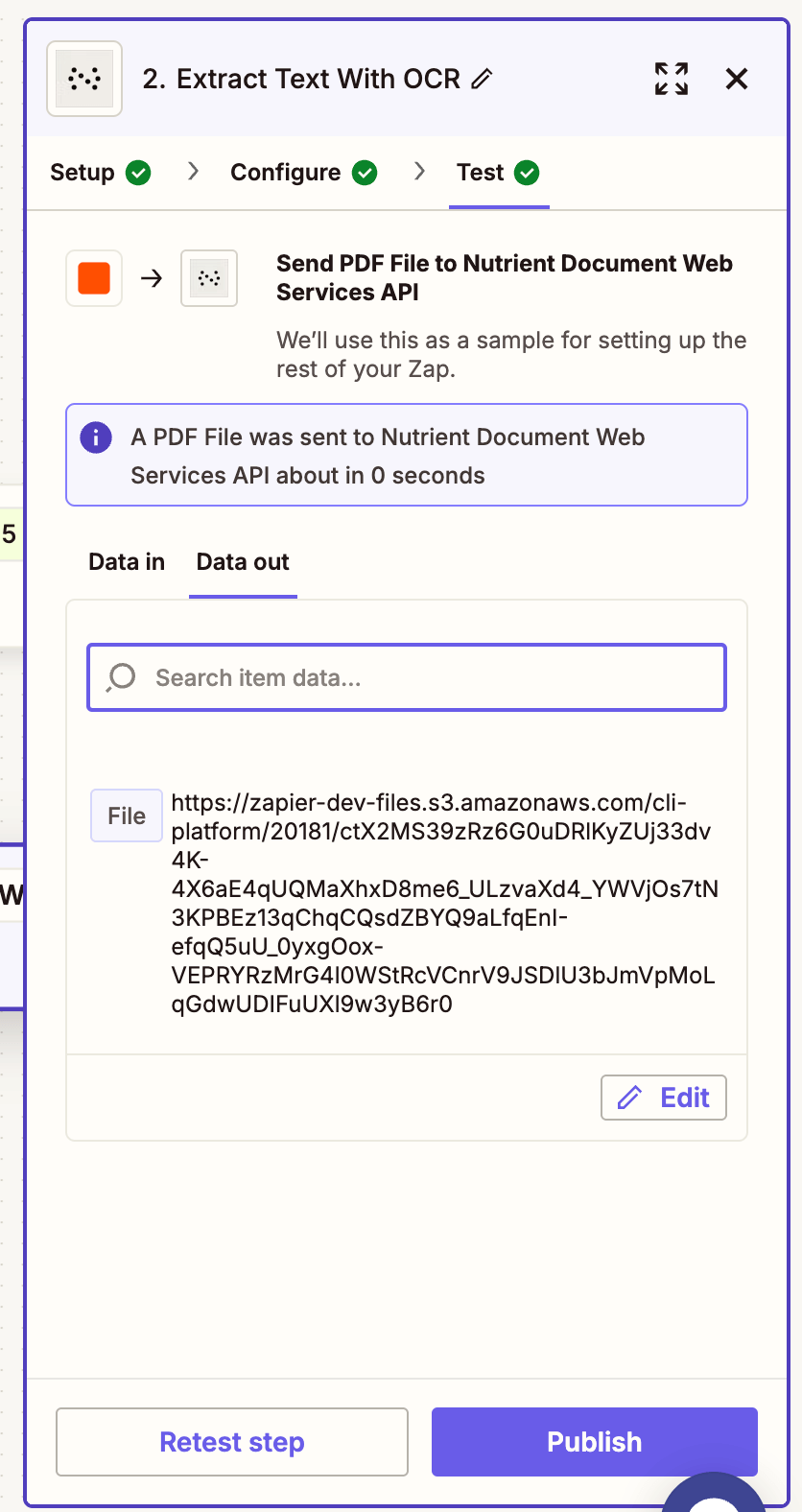
Task: Click the arrow between the two app icons
Action: coord(150,278)
